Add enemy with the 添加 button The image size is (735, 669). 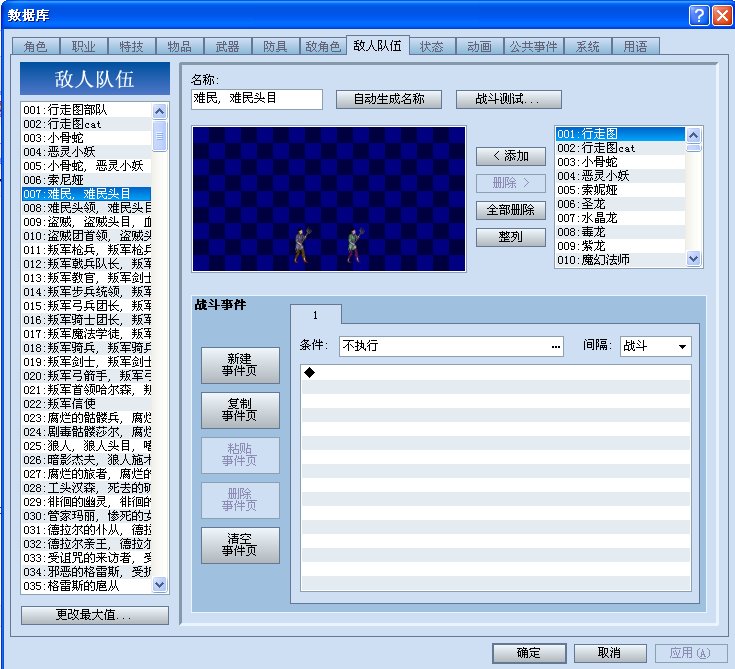click(x=510, y=156)
